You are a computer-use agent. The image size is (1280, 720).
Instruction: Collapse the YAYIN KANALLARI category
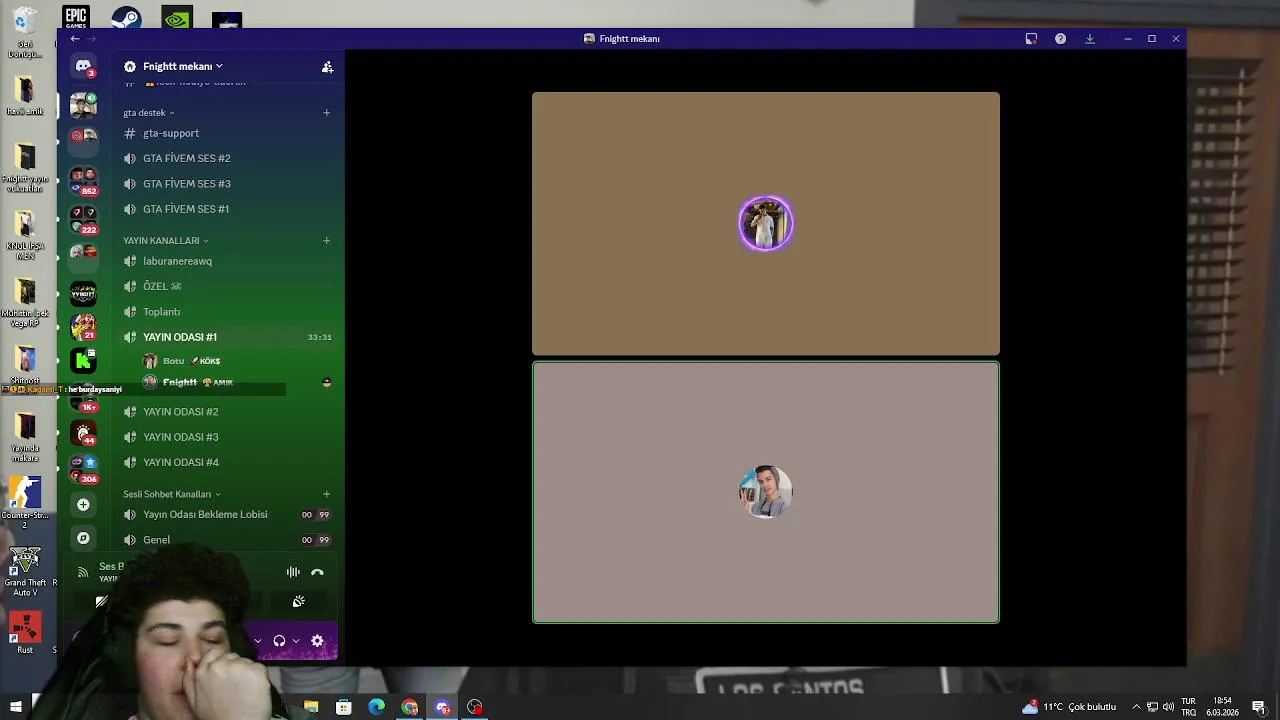point(166,241)
